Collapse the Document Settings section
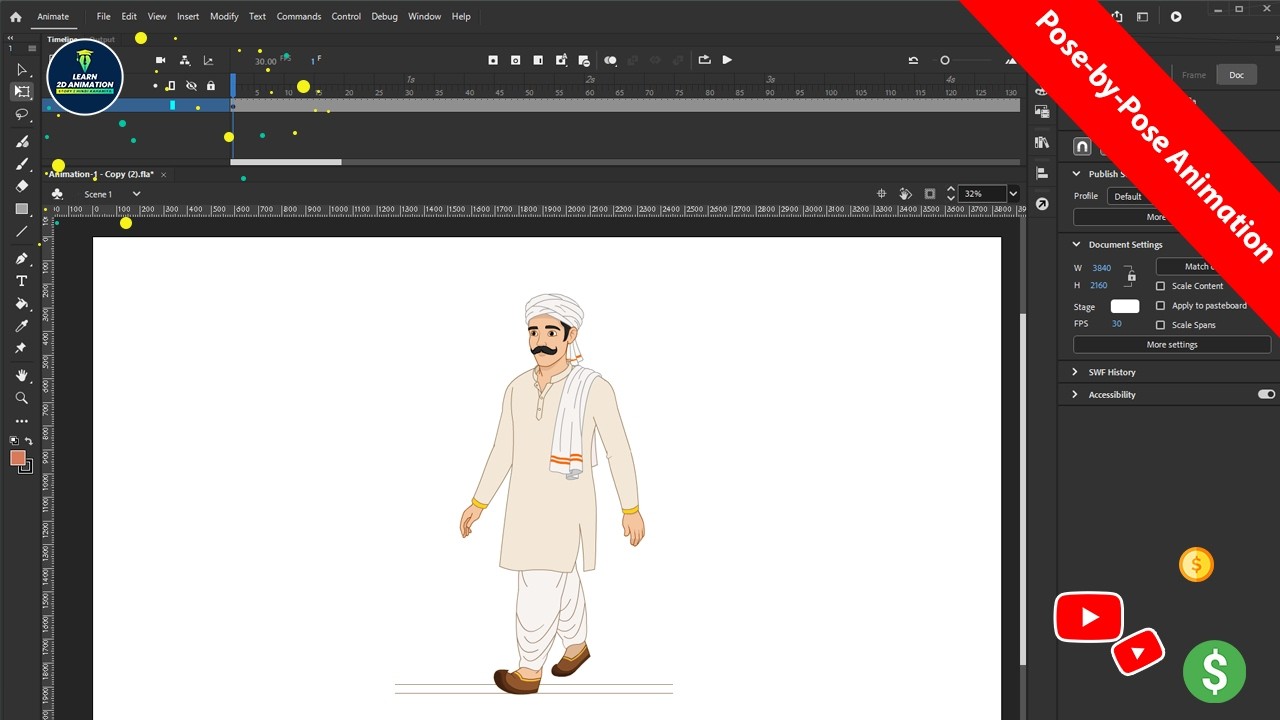This screenshot has height=720, width=1280. pos(1077,244)
